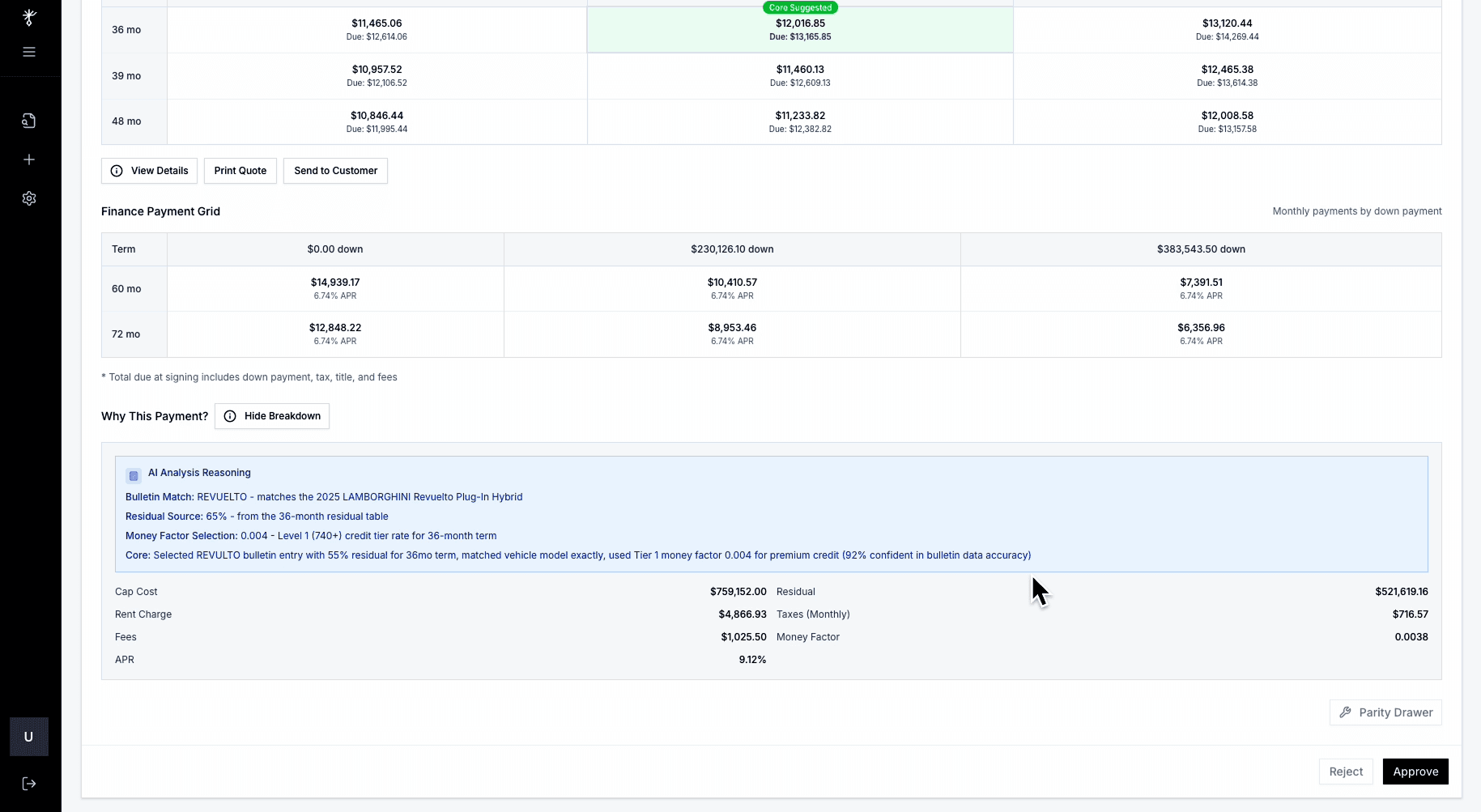This screenshot has width=1481, height=812.
Task: Select 48 mo $12,008.58 lease payment
Action: [1227, 121]
